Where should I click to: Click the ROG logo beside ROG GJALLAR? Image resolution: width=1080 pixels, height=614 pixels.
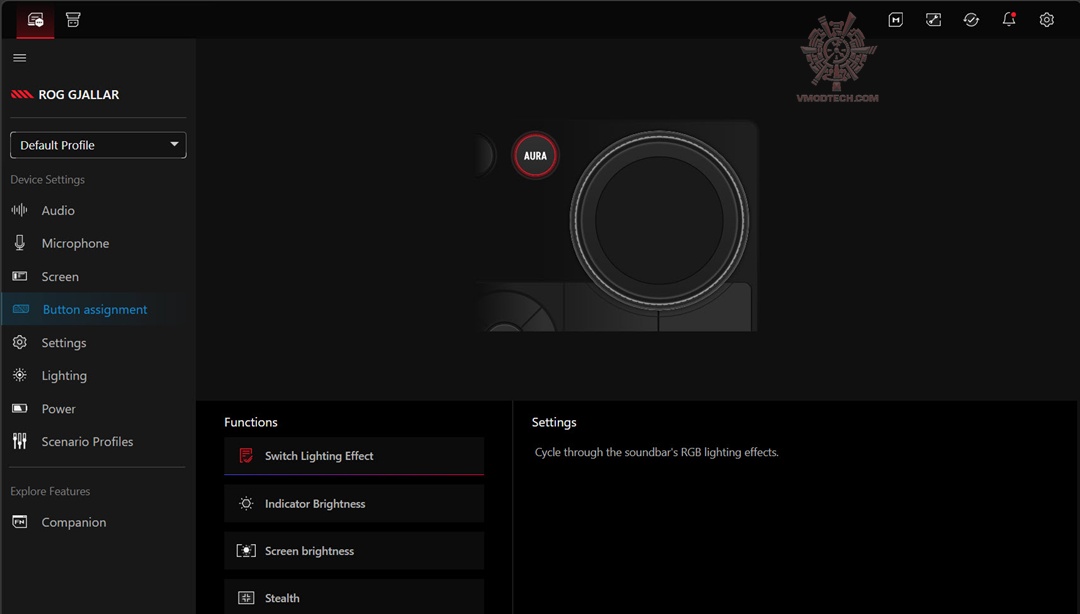pyautogui.click(x=22, y=94)
